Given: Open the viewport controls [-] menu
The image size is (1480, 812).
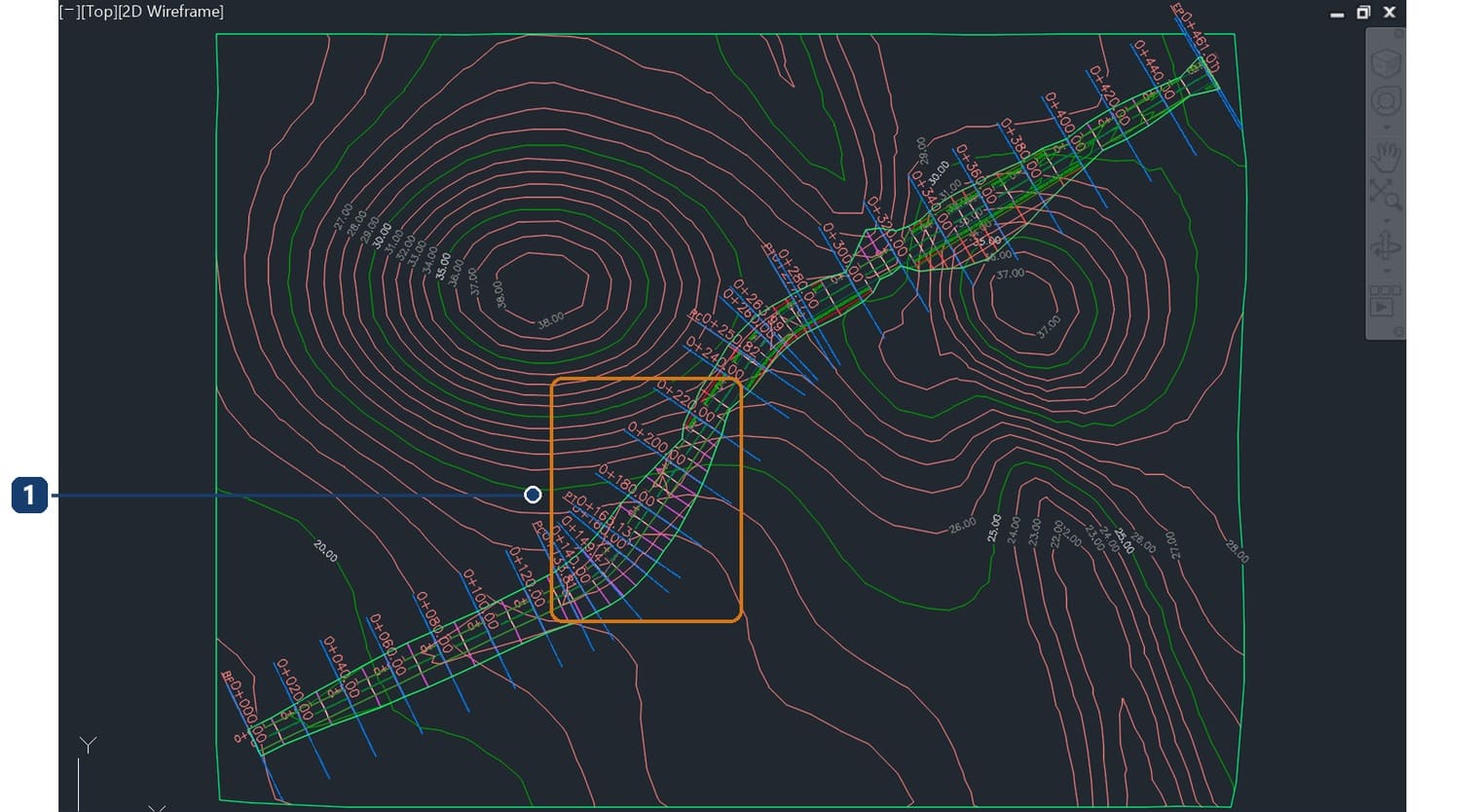Looking at the screenshot, I should (70, 12).
